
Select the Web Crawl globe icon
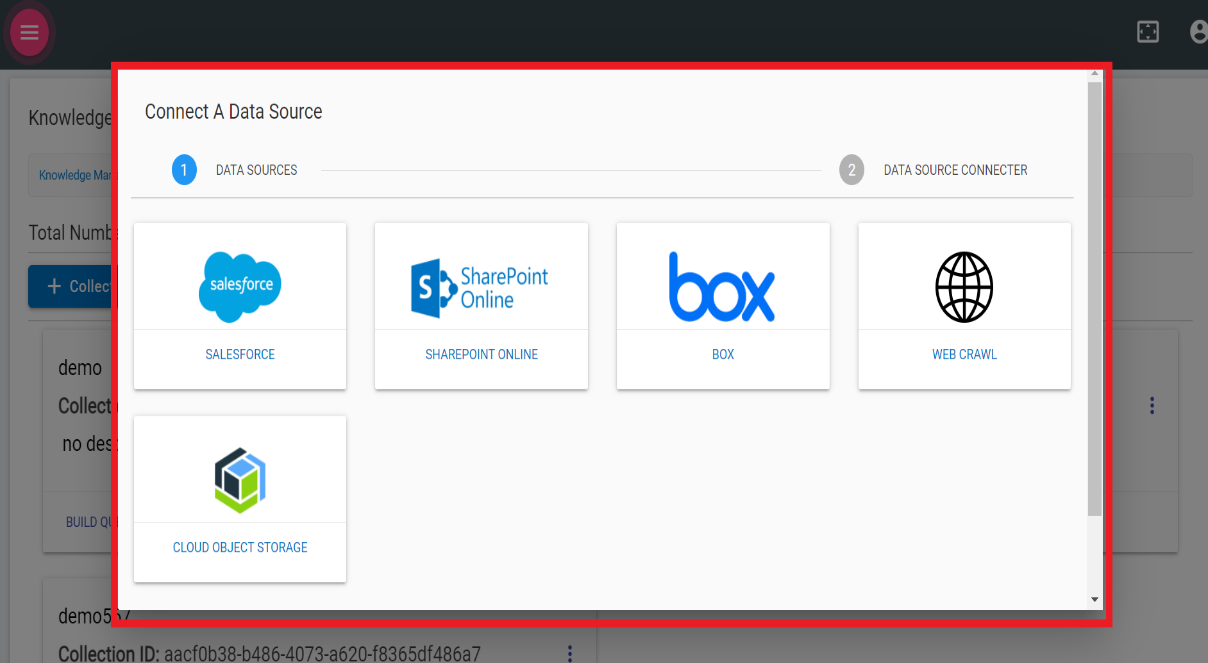[964, 287]
